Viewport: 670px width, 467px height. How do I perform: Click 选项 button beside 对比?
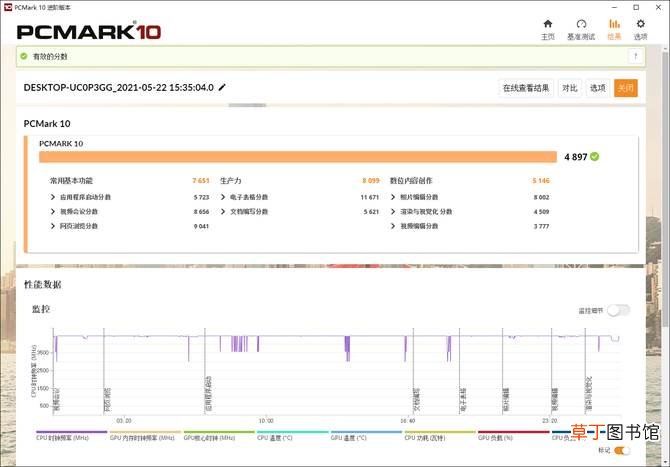(598, 88)
